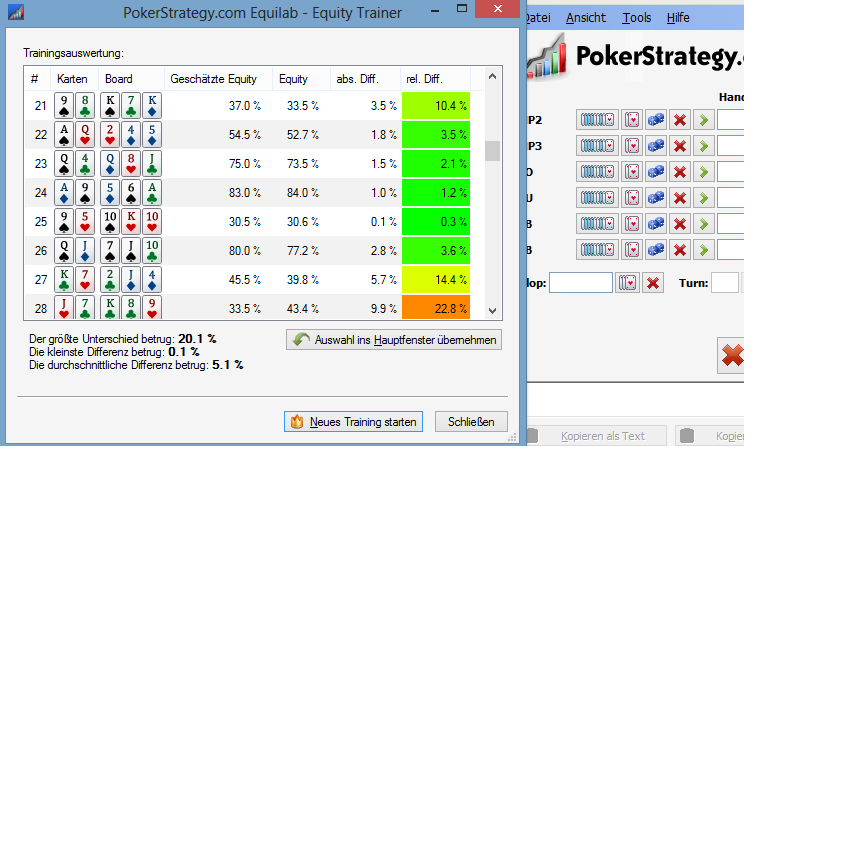Open the Tools menu in the main window
Image resolution: width=855 pixels, height=850 pixels.
tap(636, 18)
